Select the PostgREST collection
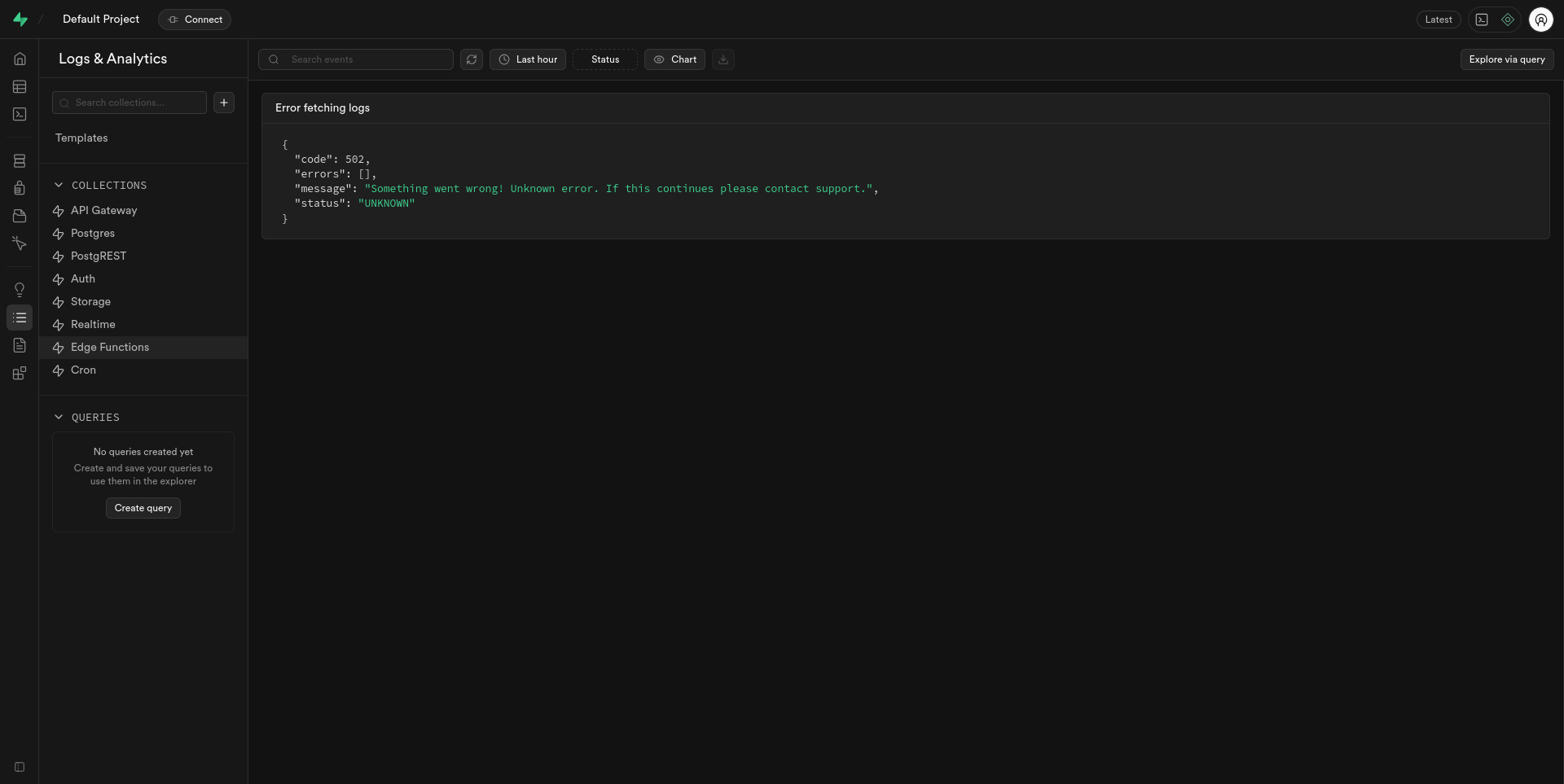The image size is (1564, 784). (x=143, y=256)
